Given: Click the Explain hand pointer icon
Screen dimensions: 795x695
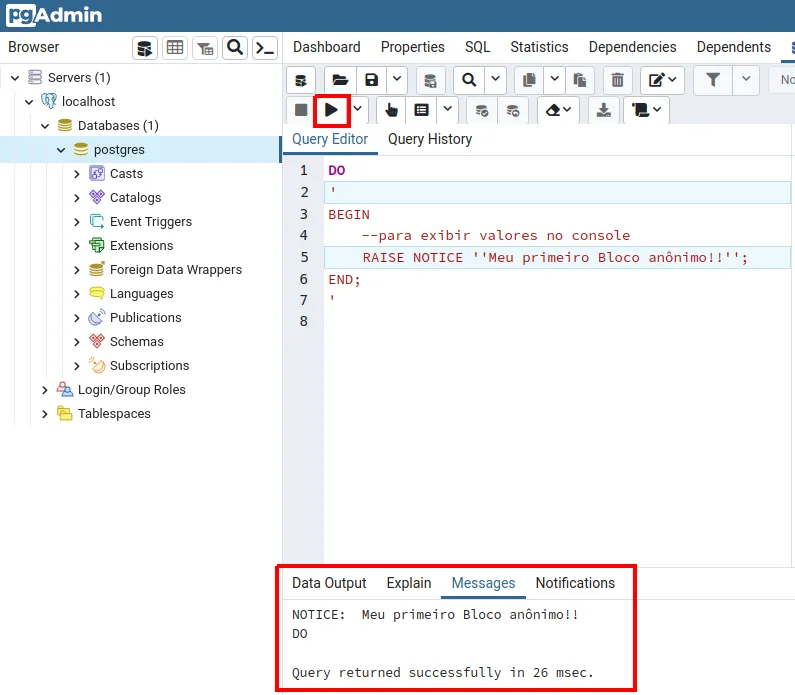Looking at the screenshot, I should click(391, 110).
